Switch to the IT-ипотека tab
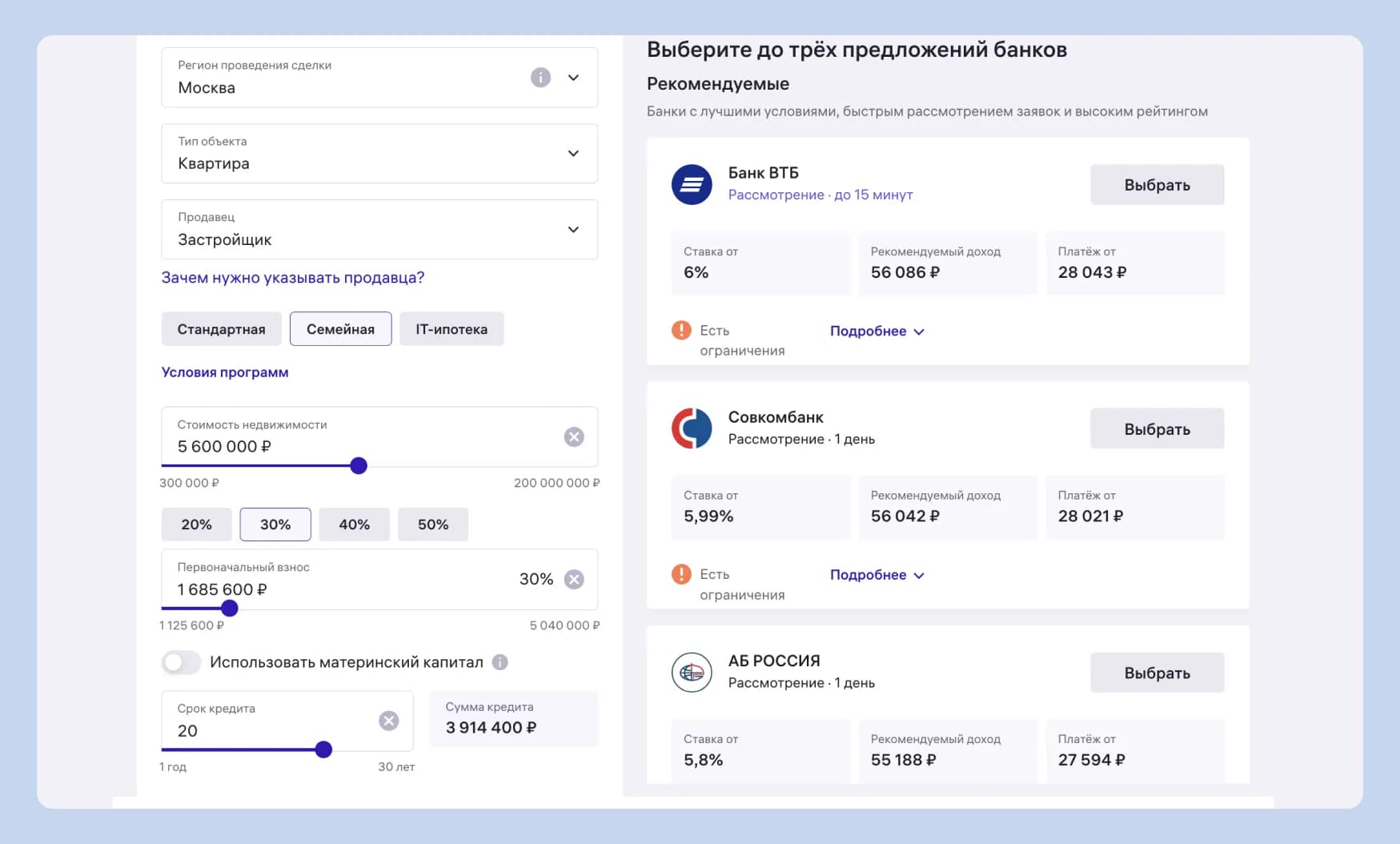1400x844 pixels. (451, 329)
